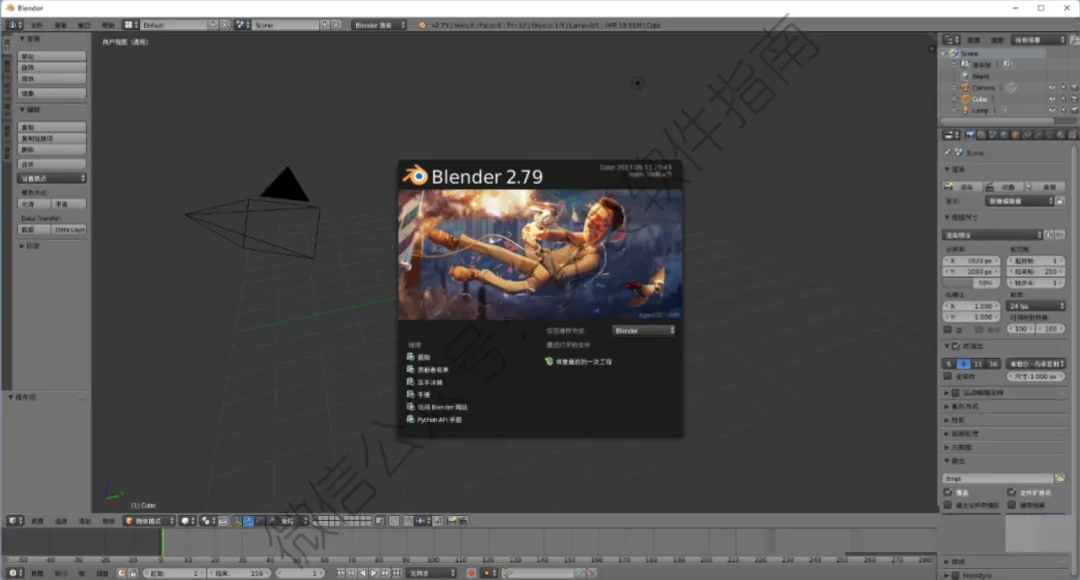Open the 文件 File menu in top bar
The image size is (1080, 580).
[x=37, y=25]
